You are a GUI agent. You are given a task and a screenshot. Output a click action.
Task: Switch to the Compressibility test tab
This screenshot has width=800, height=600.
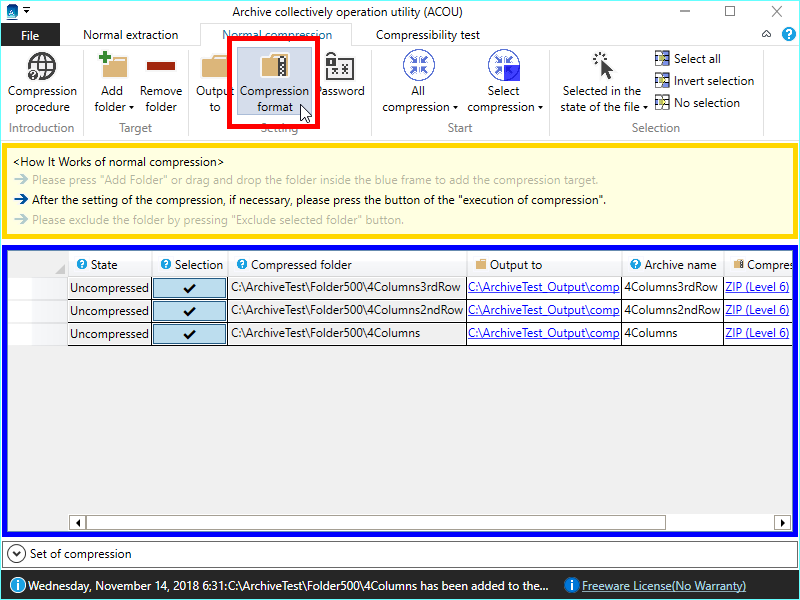(x=427, y=35)
